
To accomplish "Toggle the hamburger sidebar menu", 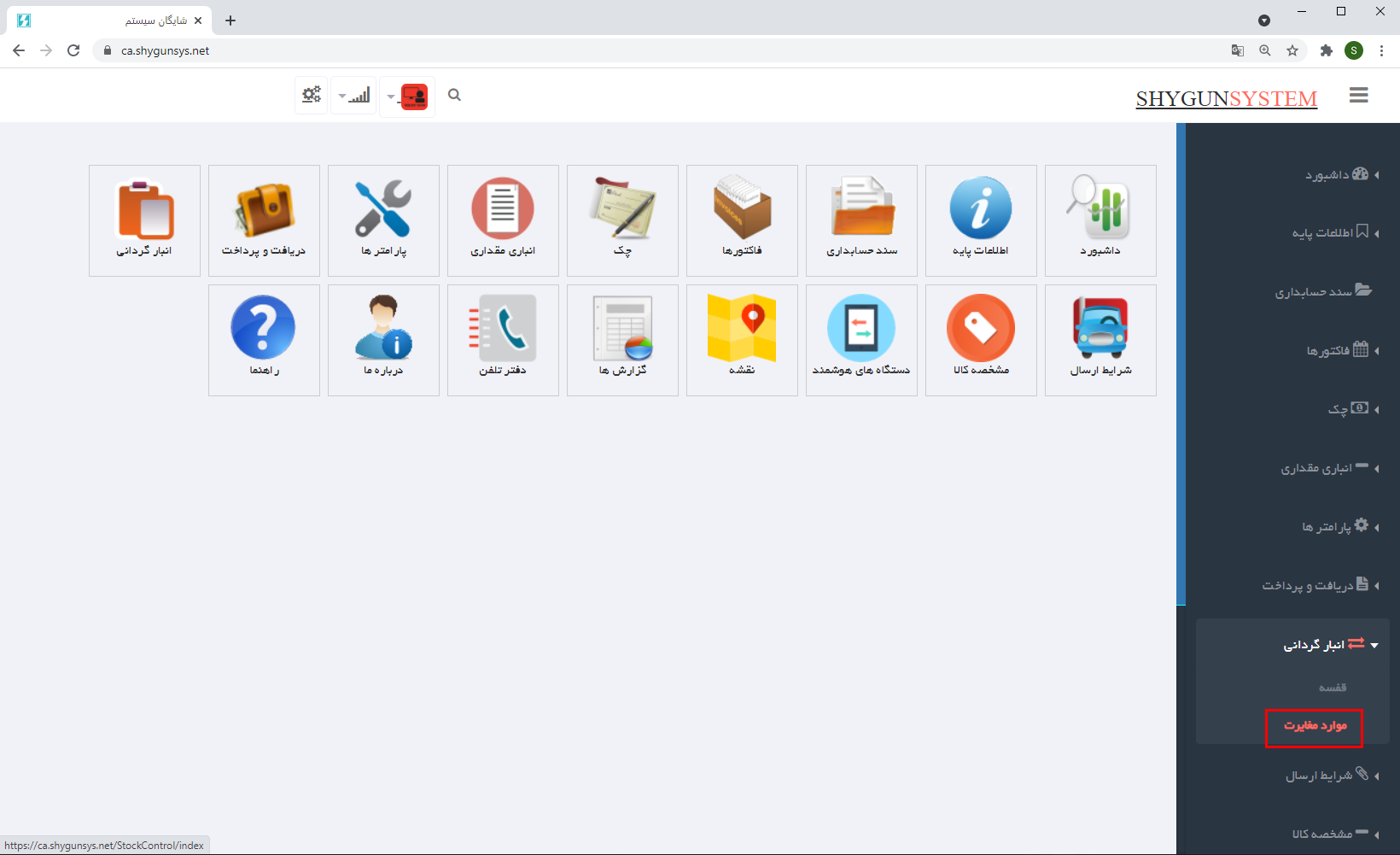I will pyautogui.click(x=1358, y=96).
